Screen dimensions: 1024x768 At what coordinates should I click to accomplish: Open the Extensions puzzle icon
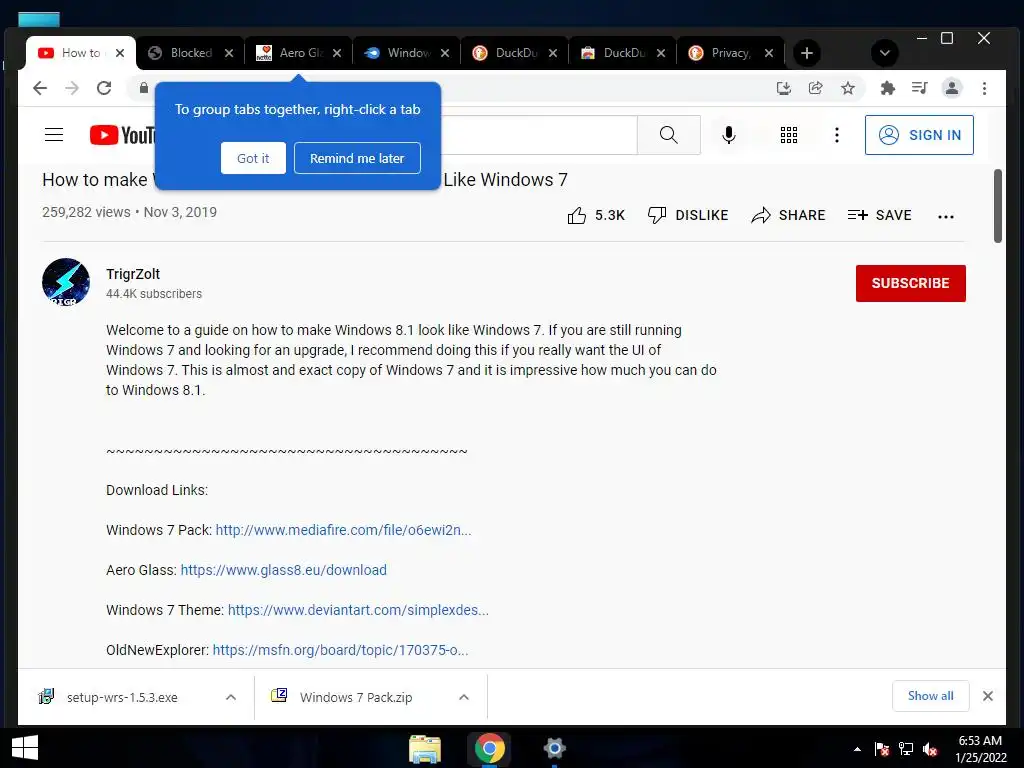tap(888, 88)
